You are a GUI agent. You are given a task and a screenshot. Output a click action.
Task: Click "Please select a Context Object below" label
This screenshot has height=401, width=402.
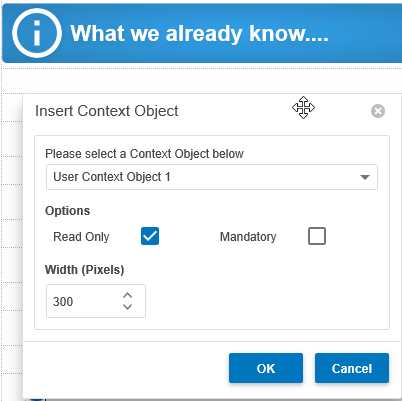[144, 154]
